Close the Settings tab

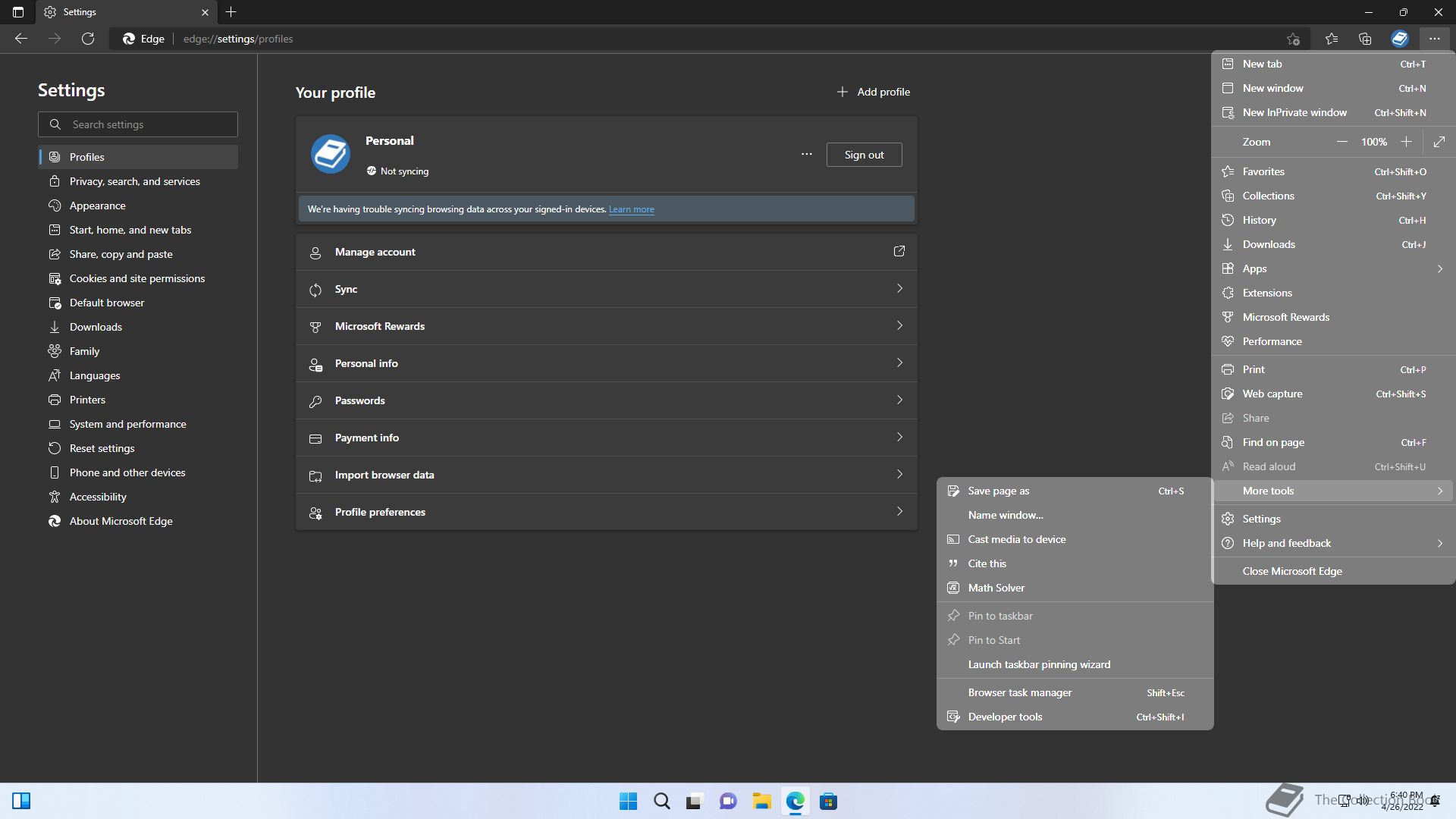point(205,12)
